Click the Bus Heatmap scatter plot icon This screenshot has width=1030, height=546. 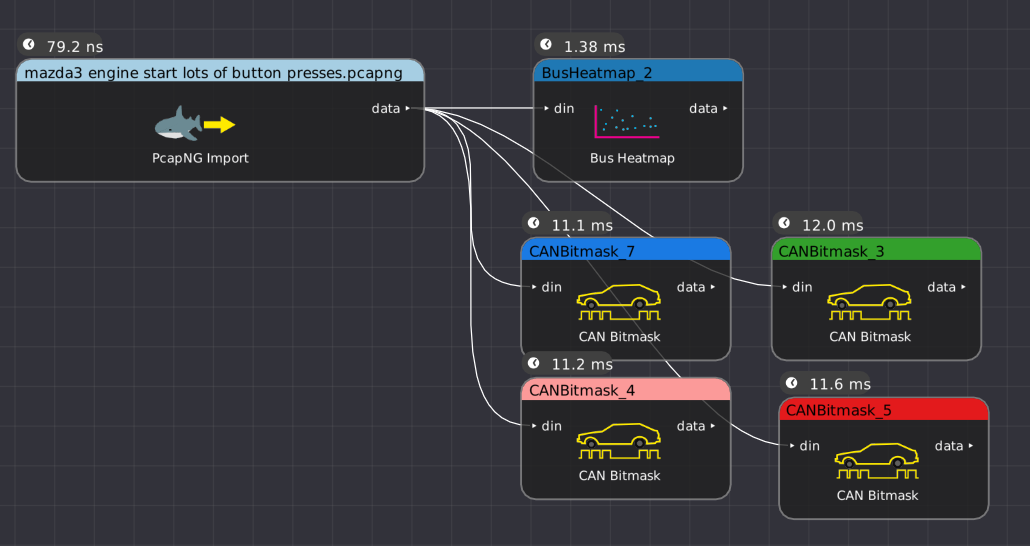click(627, 122)
